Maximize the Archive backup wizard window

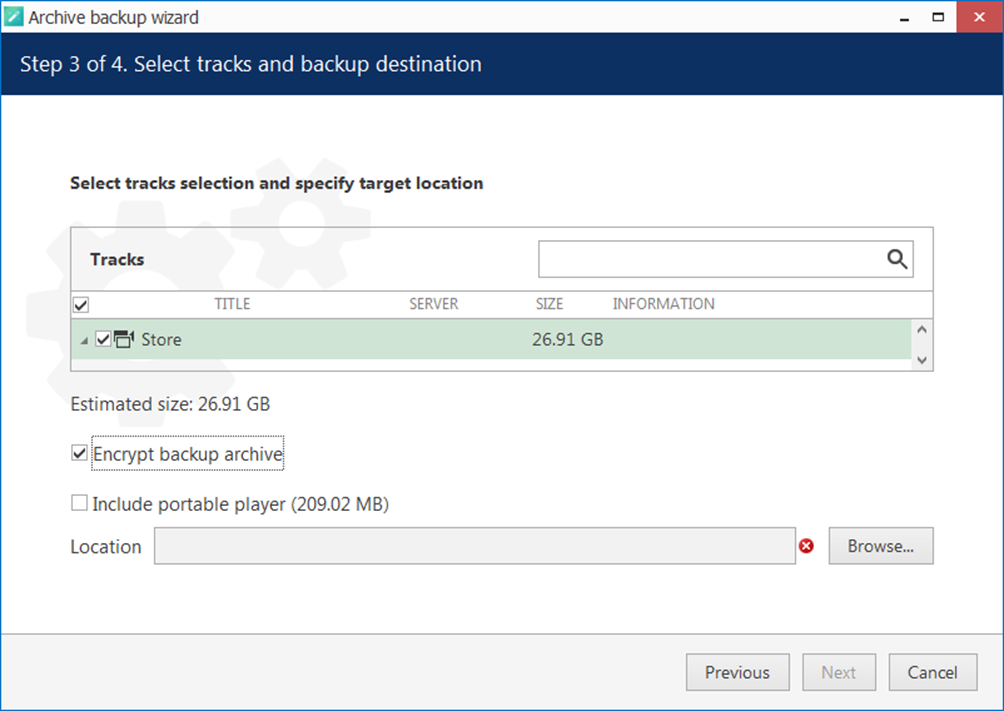click(x=938, y=17)
